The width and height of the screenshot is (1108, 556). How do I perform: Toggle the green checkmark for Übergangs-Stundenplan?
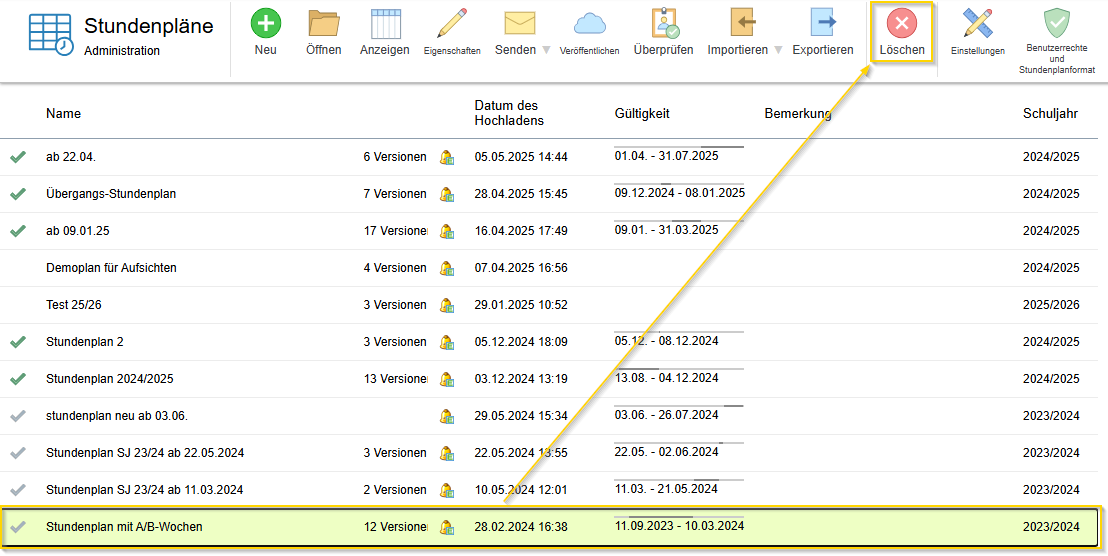(18, 194)
